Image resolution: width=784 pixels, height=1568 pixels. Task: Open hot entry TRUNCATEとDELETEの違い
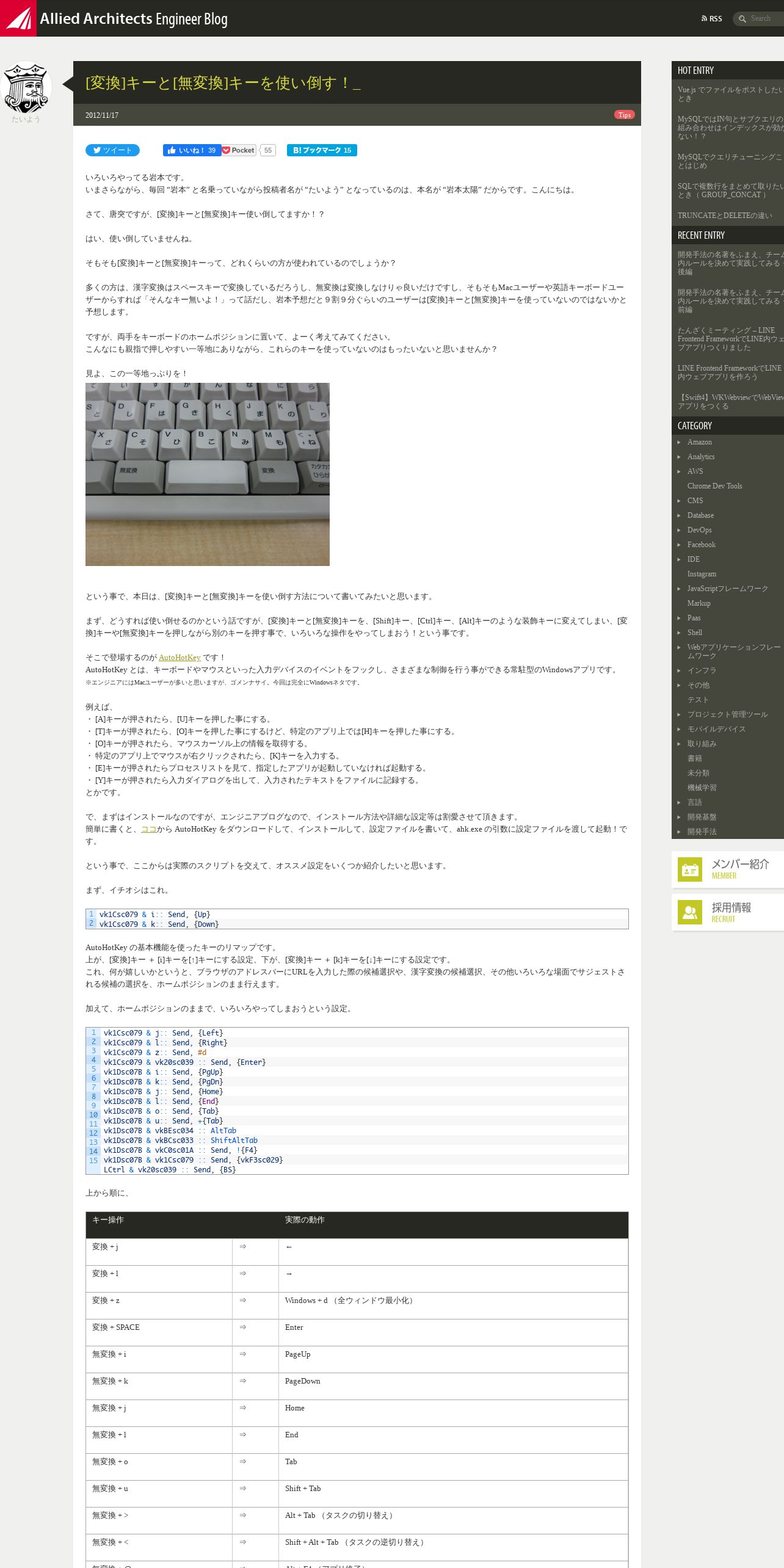click(725, 216)
